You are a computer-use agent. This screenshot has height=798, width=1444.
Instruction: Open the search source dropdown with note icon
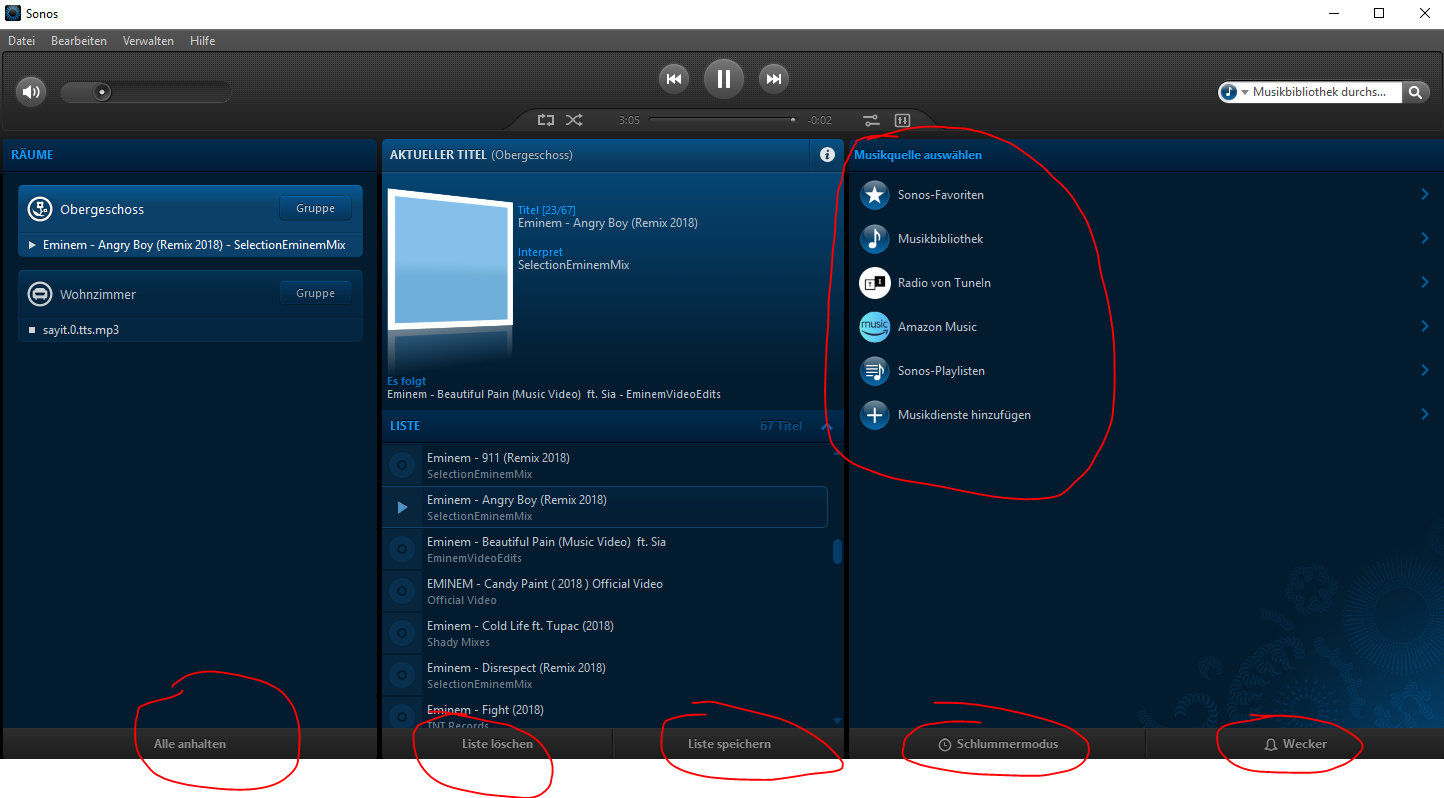point(1234,92)
